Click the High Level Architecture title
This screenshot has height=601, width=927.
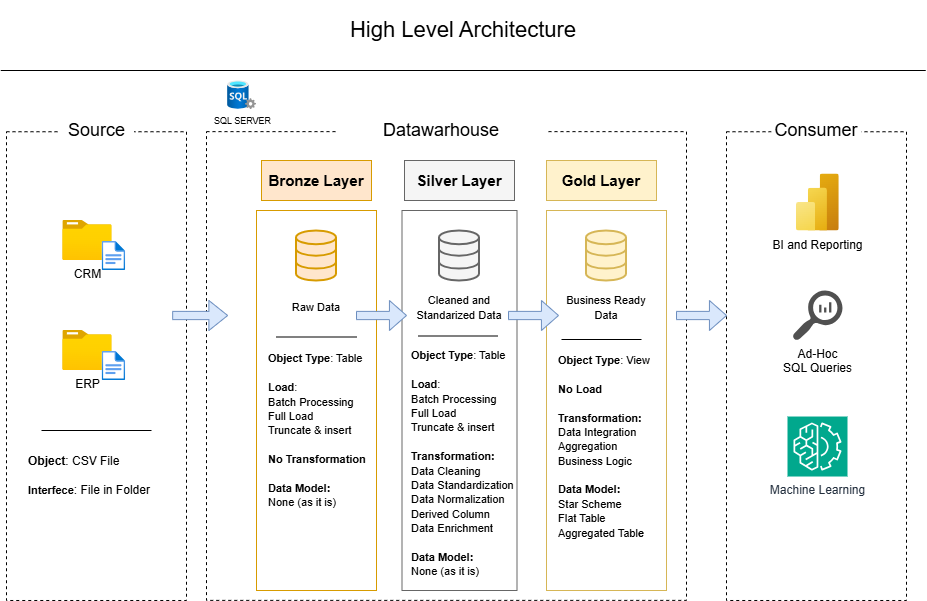(463, 30)
